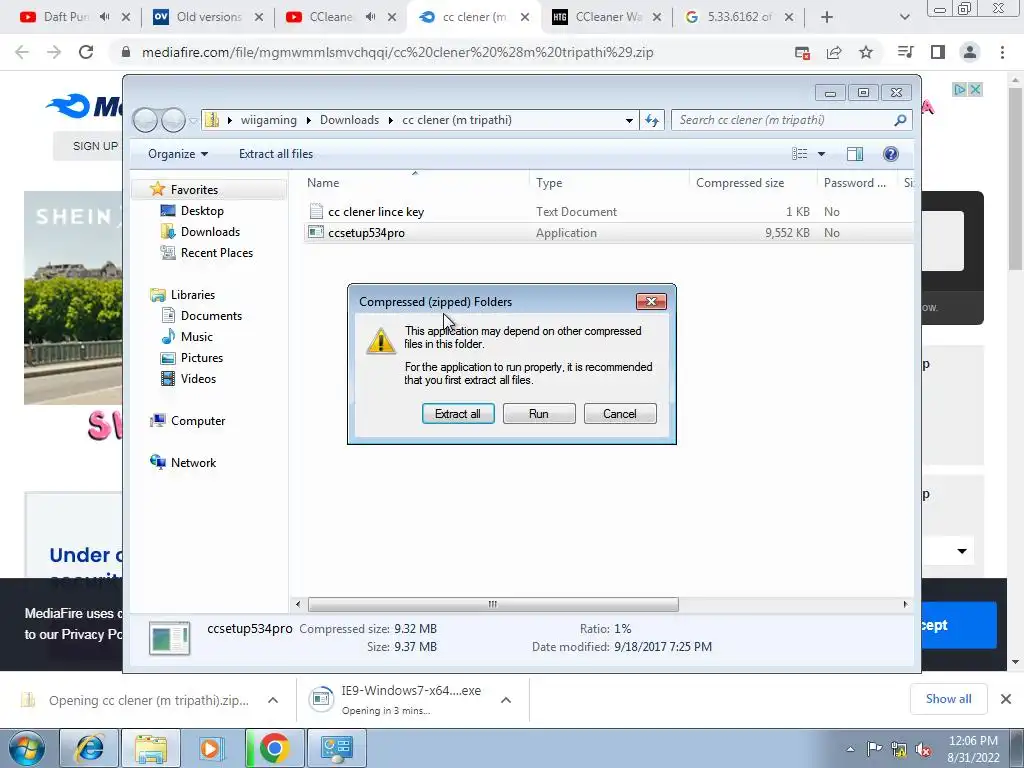Expand options for cc clener zip download

point(273,700)
